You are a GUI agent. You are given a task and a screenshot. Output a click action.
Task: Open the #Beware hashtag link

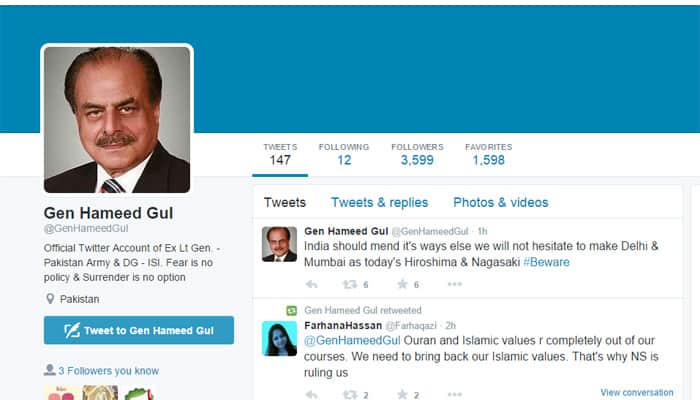546,262
